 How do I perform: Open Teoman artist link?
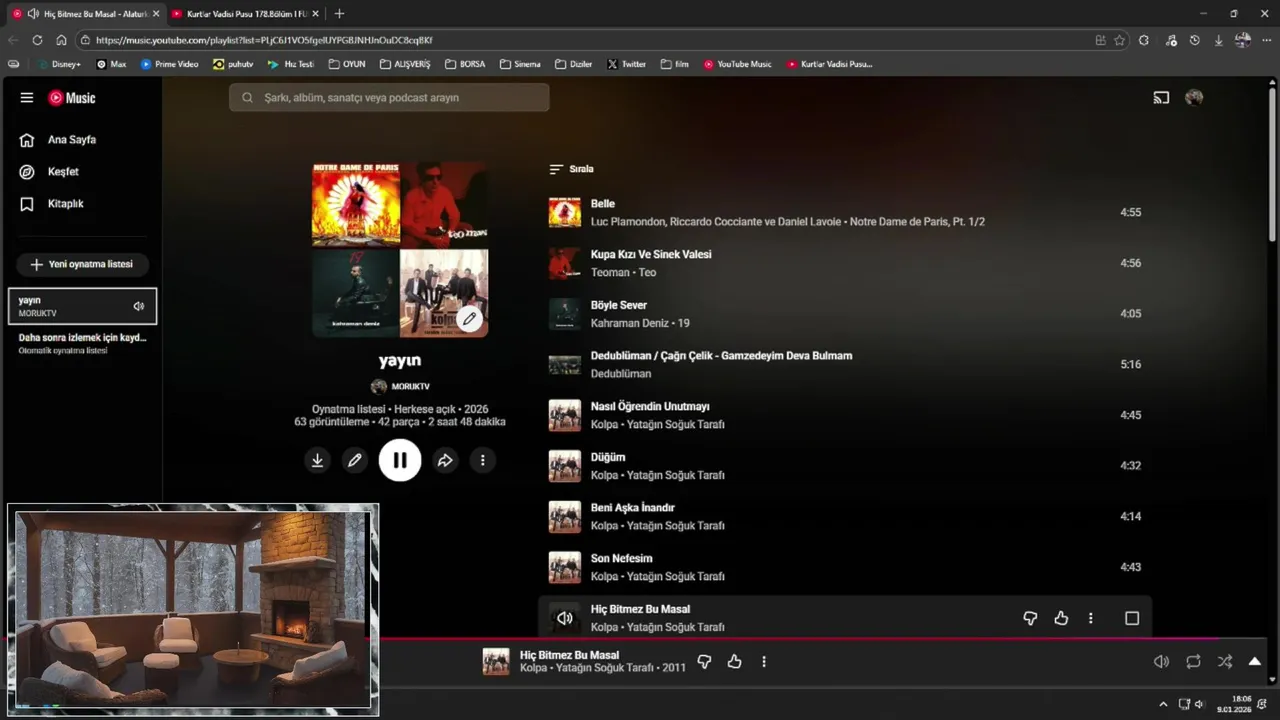(610, 273)
